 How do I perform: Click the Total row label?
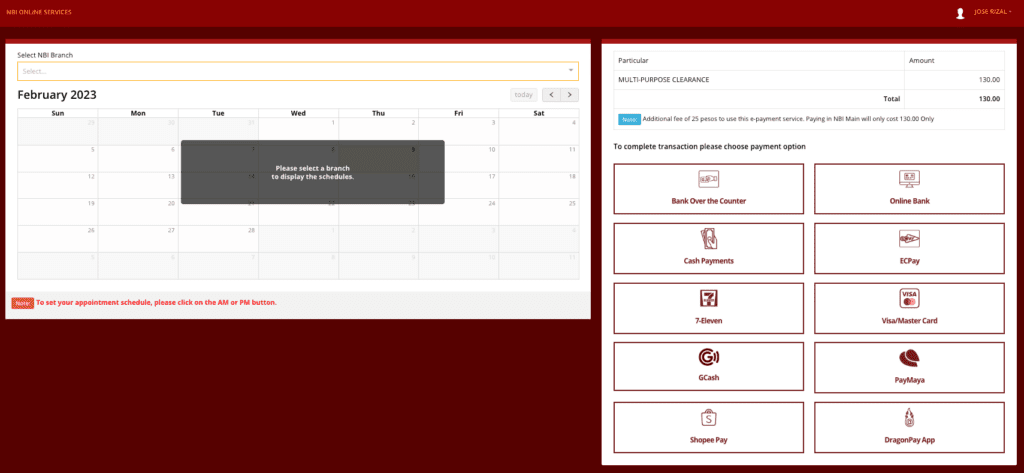891,99
